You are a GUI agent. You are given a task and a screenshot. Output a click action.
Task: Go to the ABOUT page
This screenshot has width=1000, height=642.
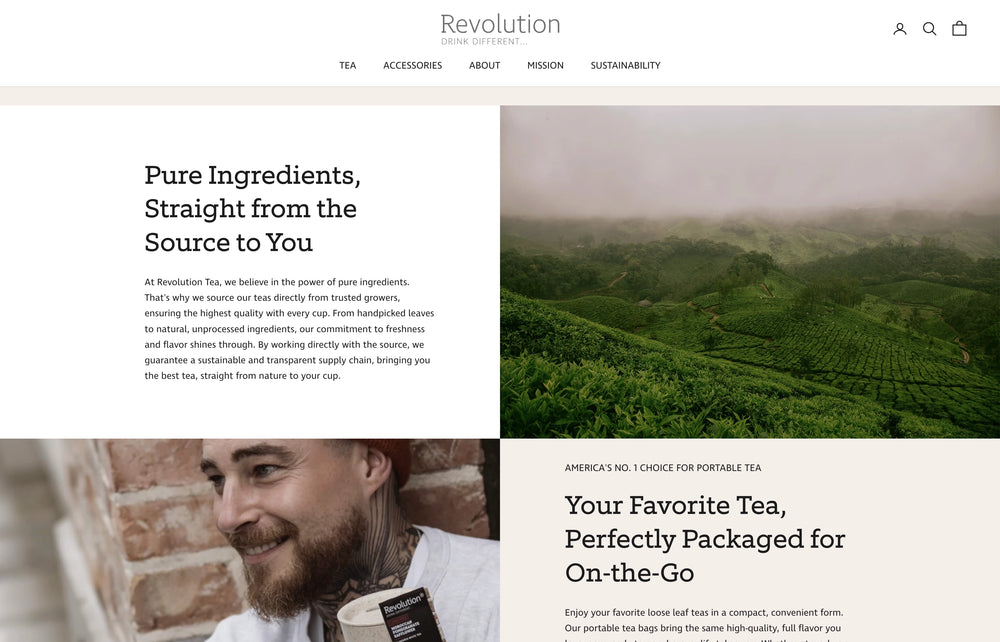pos(485,65)
